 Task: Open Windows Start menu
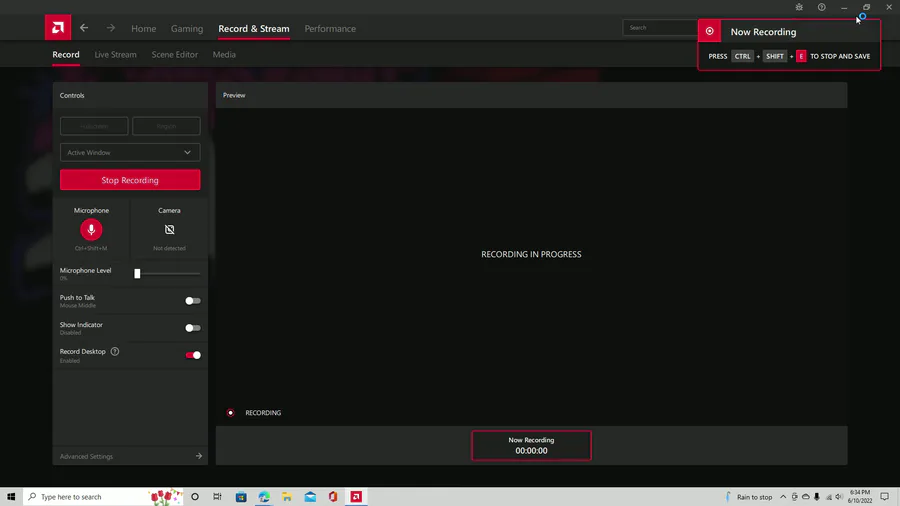11,496
